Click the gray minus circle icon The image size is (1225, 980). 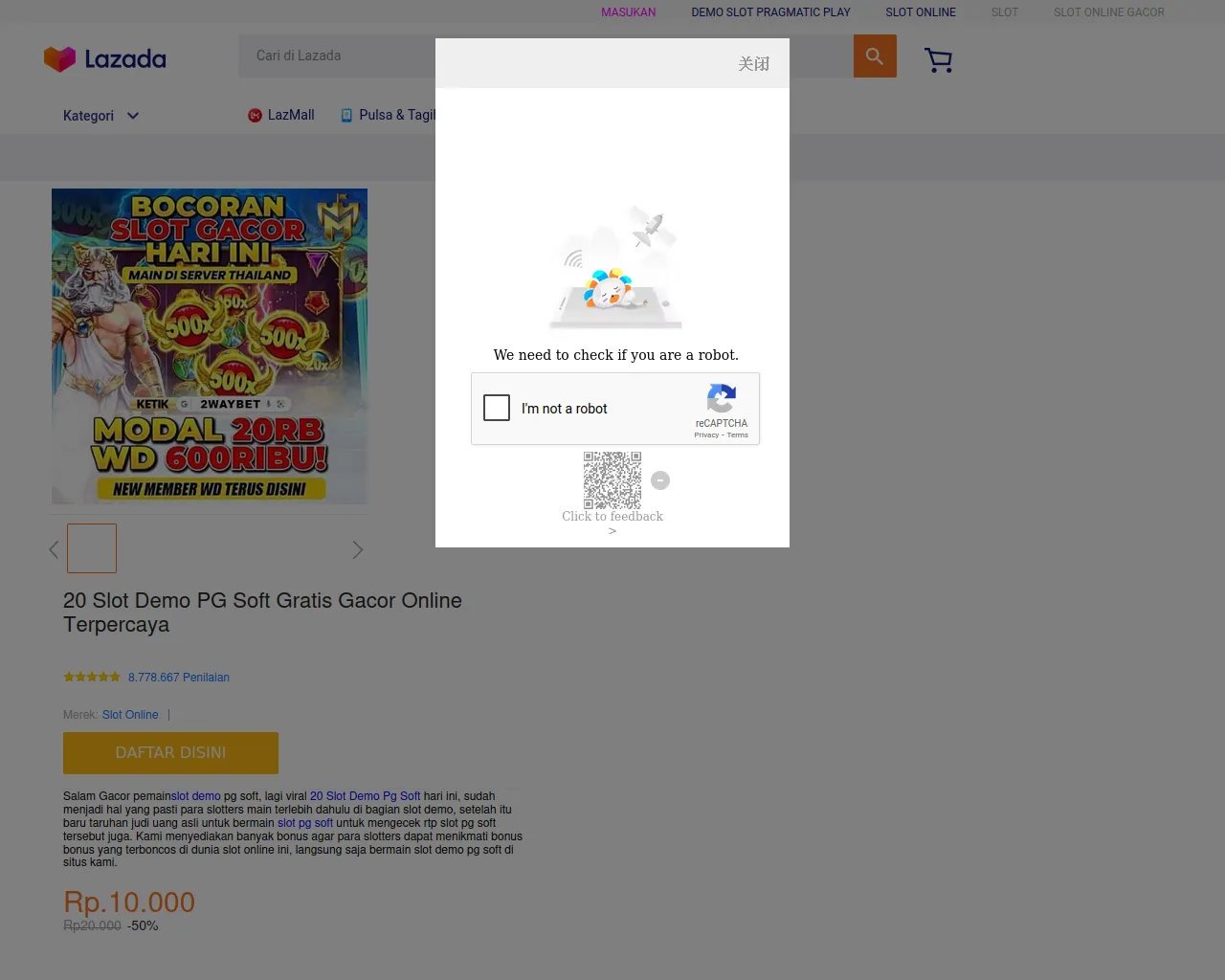pos(660,480)
